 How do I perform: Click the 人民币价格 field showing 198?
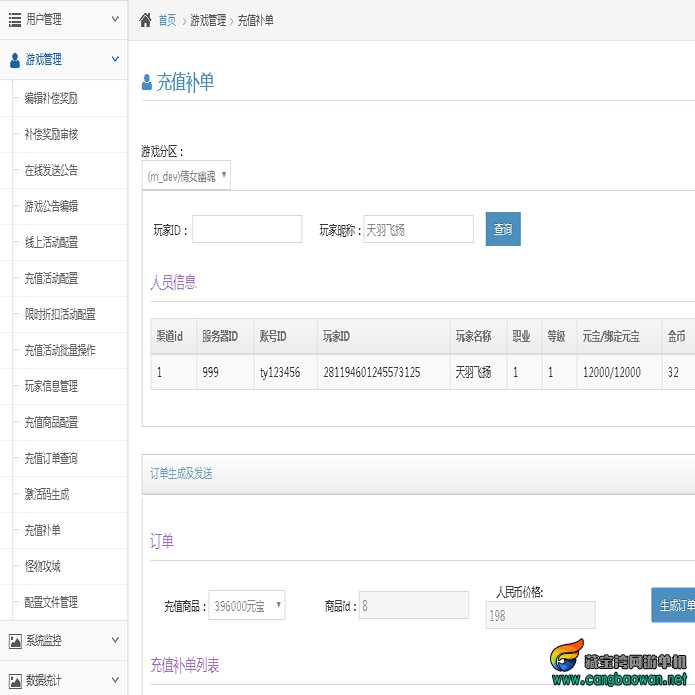pos(540,615)
